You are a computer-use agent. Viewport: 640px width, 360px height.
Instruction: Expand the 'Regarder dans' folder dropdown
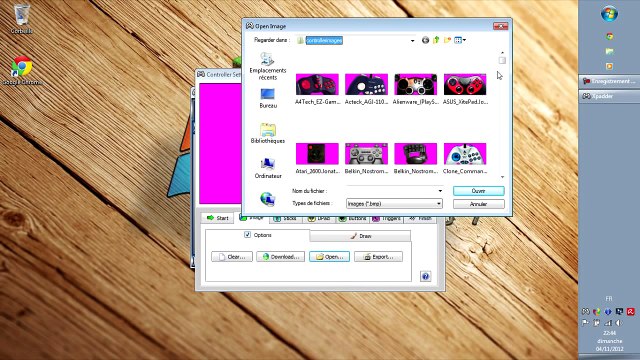pyautogui.click(x=412, y=40)
